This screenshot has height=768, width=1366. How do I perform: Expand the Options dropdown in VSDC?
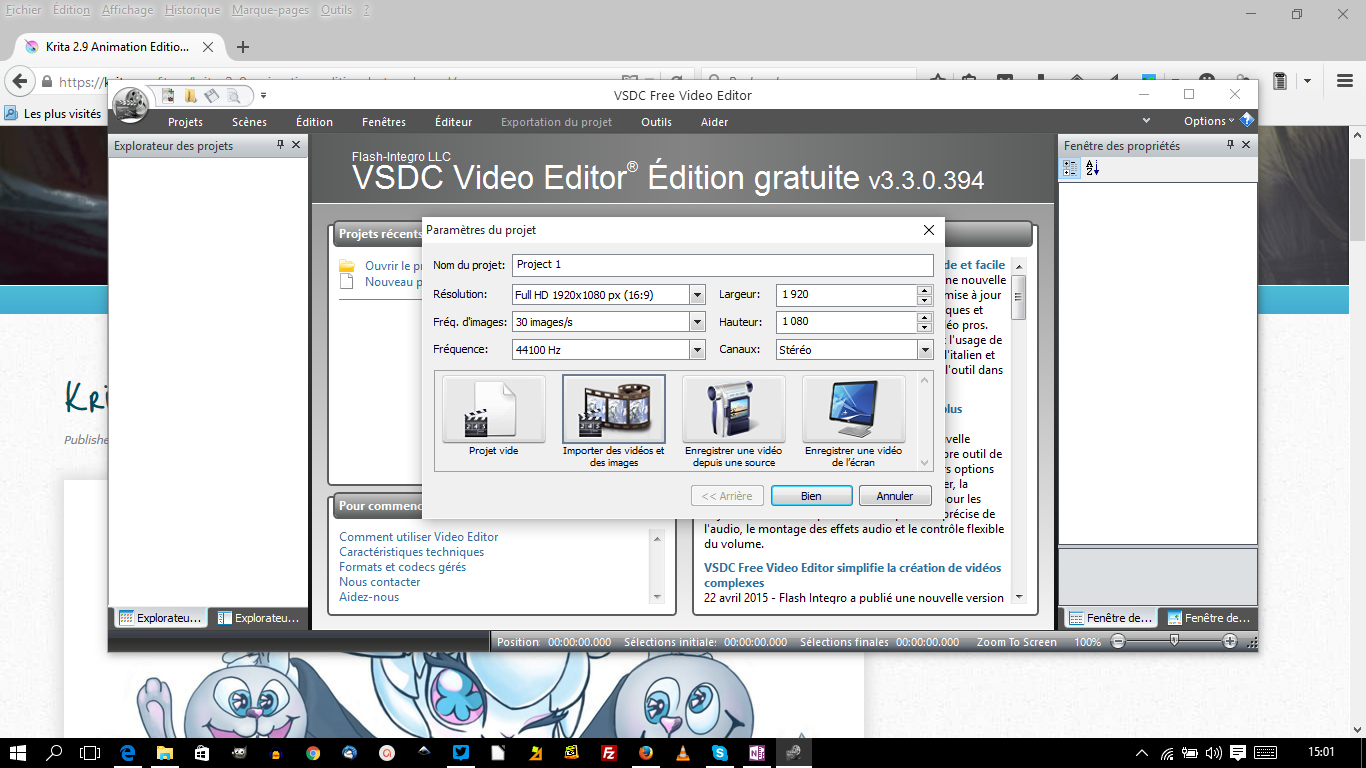[x=1208, y=121]
